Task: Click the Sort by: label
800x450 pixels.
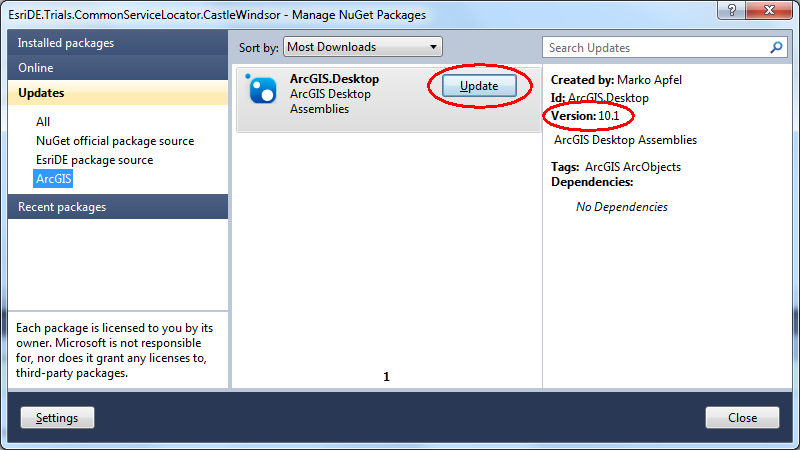Action: (x=259, y=47)
